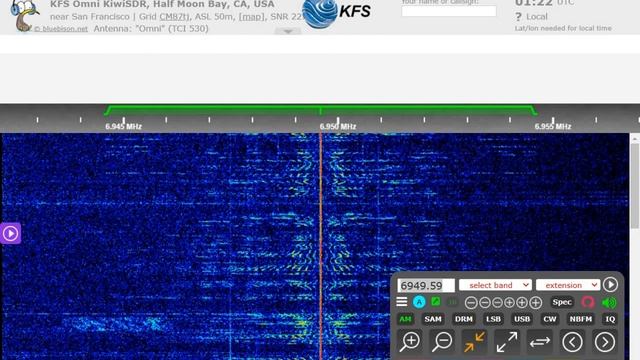Click the 6.950 MHz scale label
The image size is (640, 360).
[x=338, y=127]
